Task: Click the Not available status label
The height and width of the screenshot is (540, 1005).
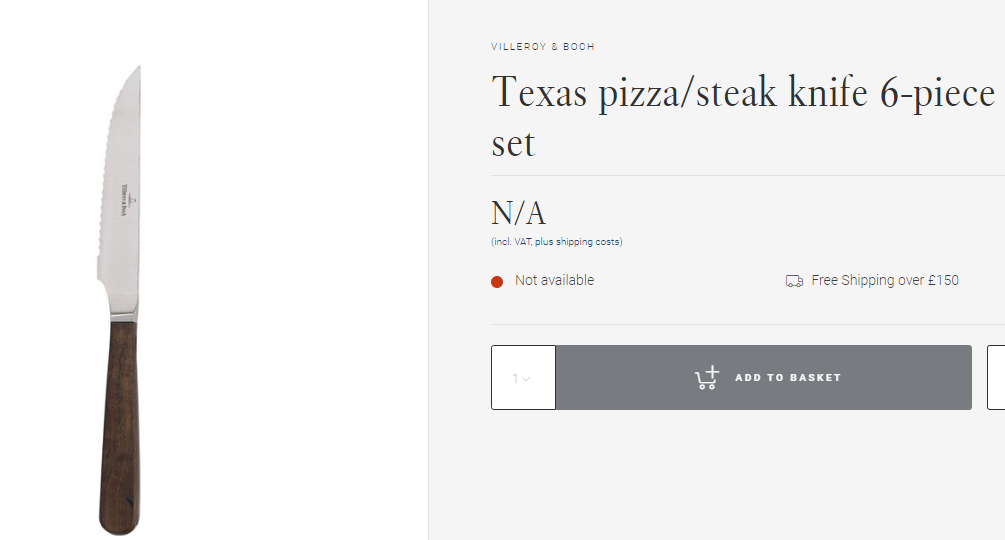Action: click(x=554, y=281)
